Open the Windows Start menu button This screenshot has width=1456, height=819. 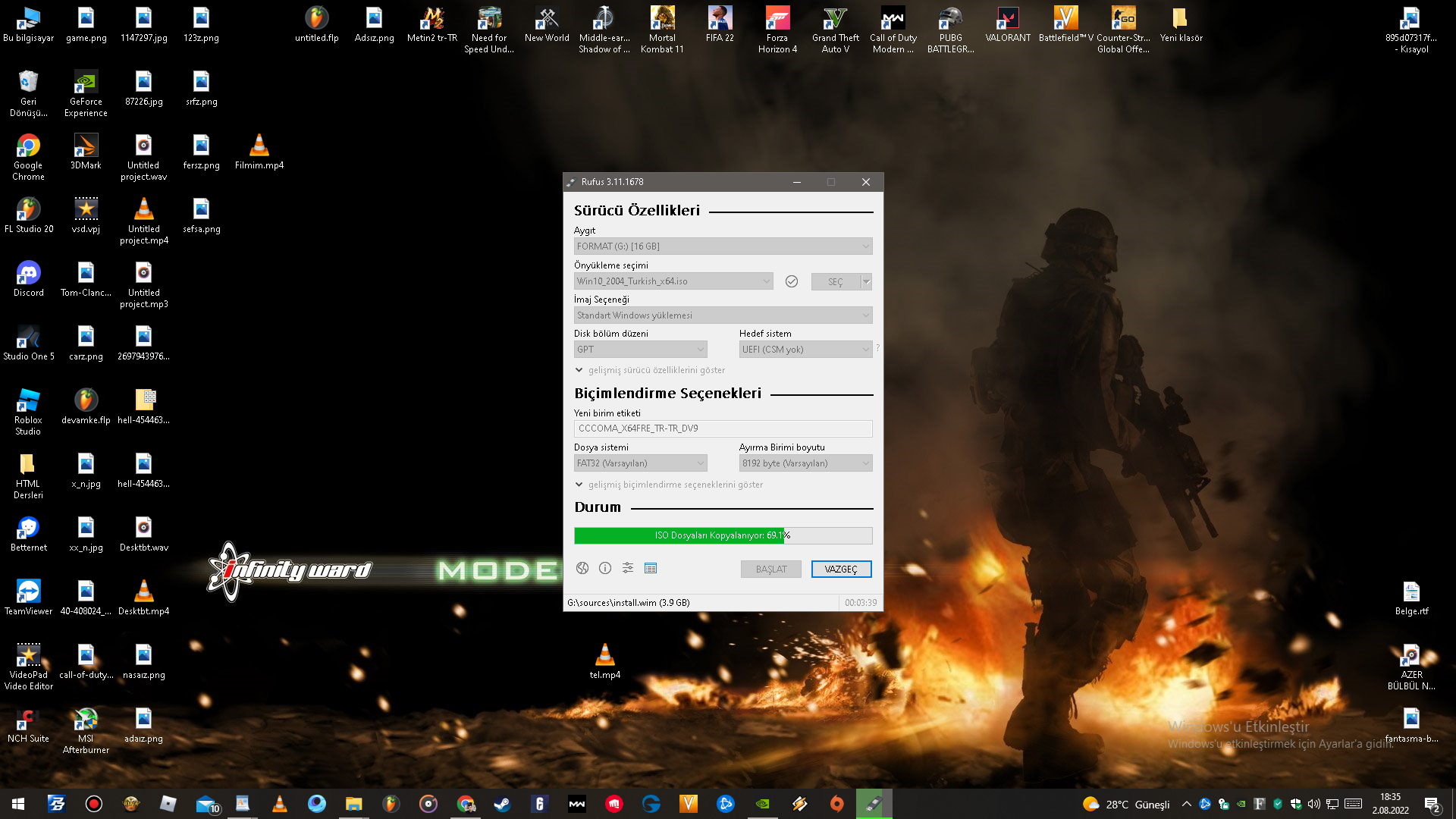coord(18,804)
